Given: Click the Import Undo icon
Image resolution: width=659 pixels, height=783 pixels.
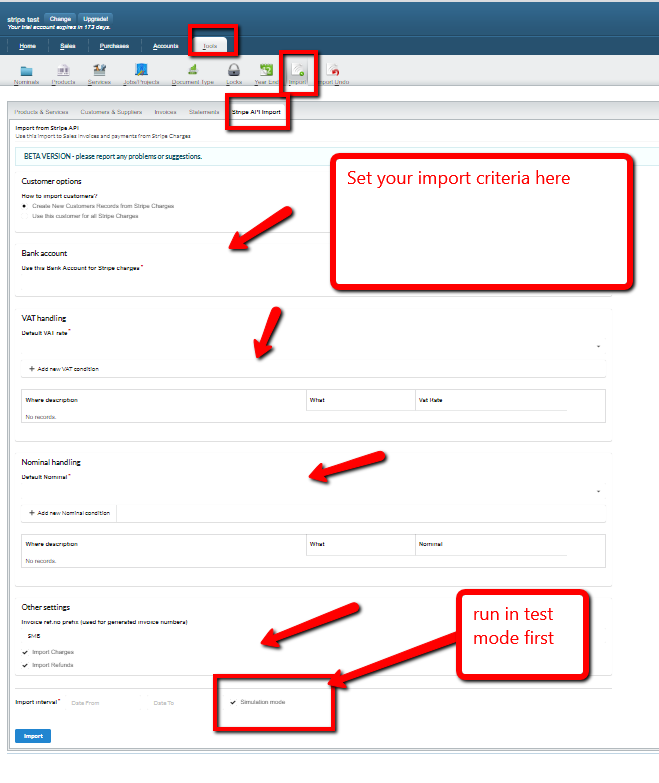Looking at the screenshot, I should tap(332, 71).
